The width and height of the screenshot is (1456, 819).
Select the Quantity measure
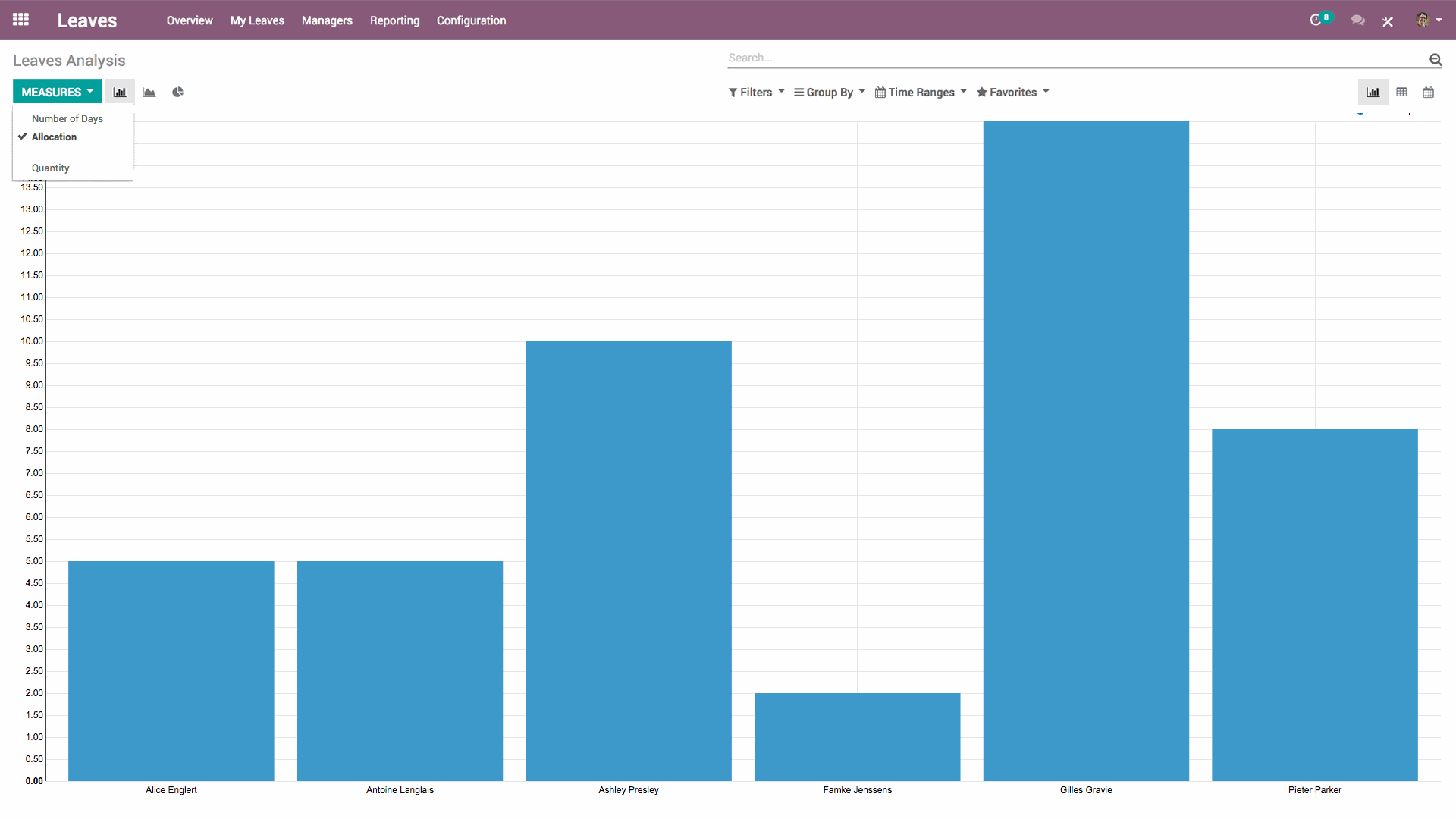[50, 168]
